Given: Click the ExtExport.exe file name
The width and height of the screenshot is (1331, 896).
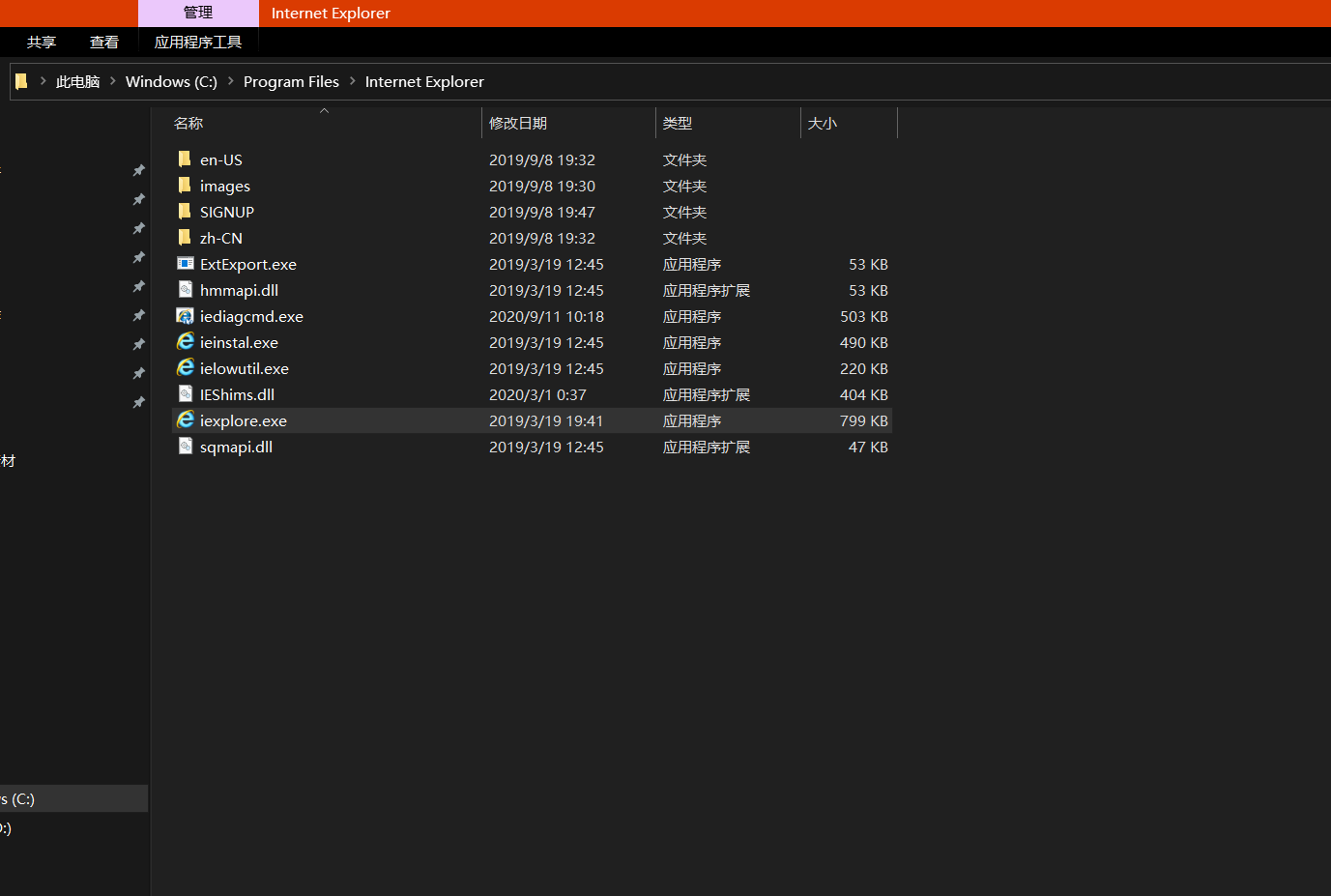Looking at the screenshot, I should pos(248,265).
